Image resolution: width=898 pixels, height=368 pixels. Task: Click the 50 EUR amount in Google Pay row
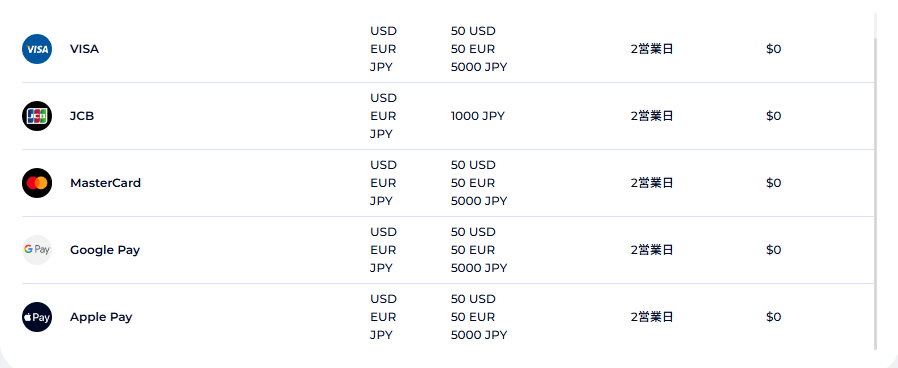pos(472,250)
